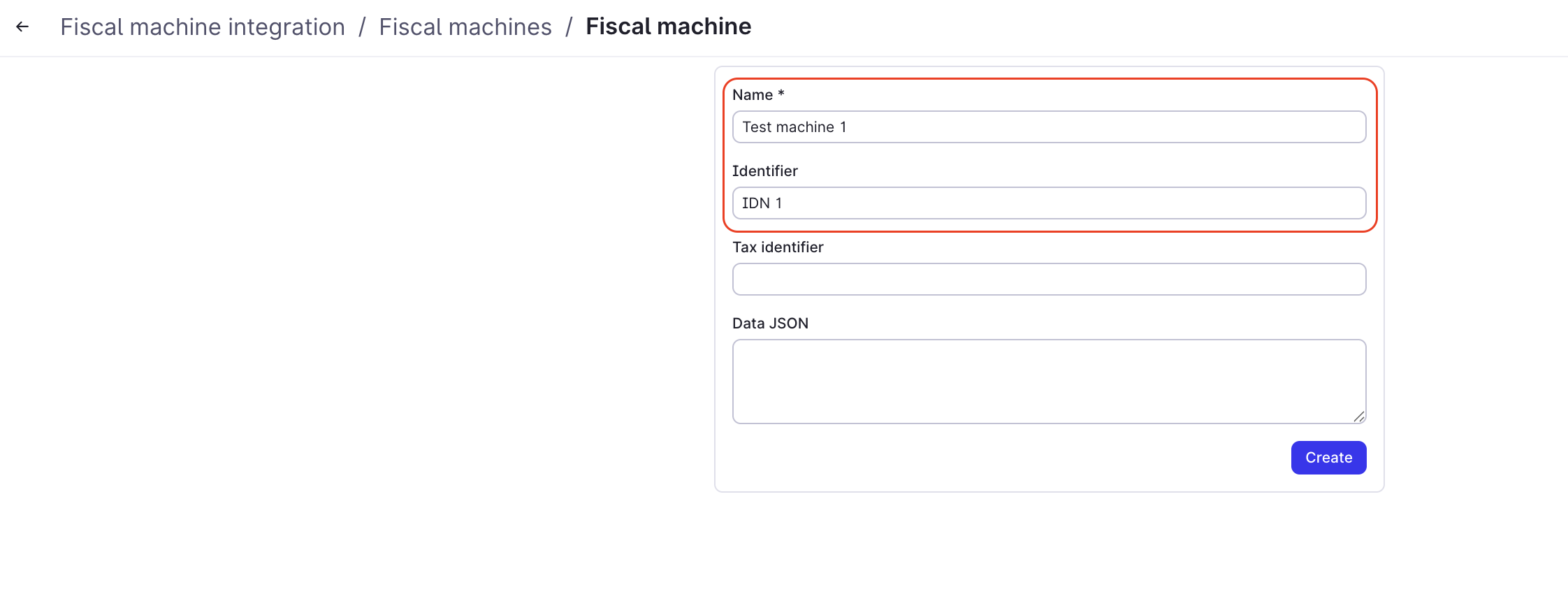Click the bold Fiscal machine page title
Image resolution: width=1568 pixels, height=594 pixels.
pyautogui.click(x=669, y=27)
